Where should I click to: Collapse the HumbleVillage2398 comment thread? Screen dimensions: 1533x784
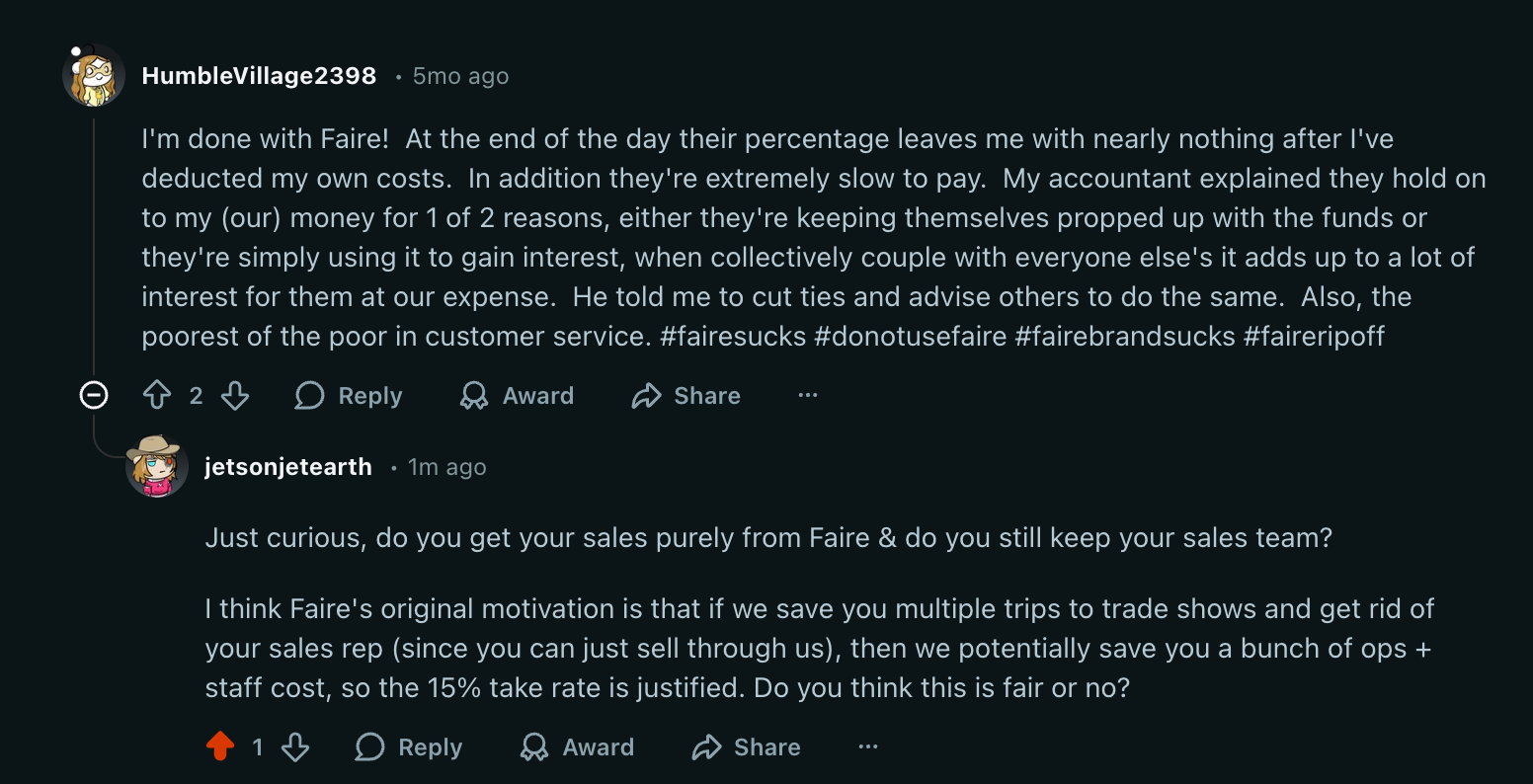point(94,396)
